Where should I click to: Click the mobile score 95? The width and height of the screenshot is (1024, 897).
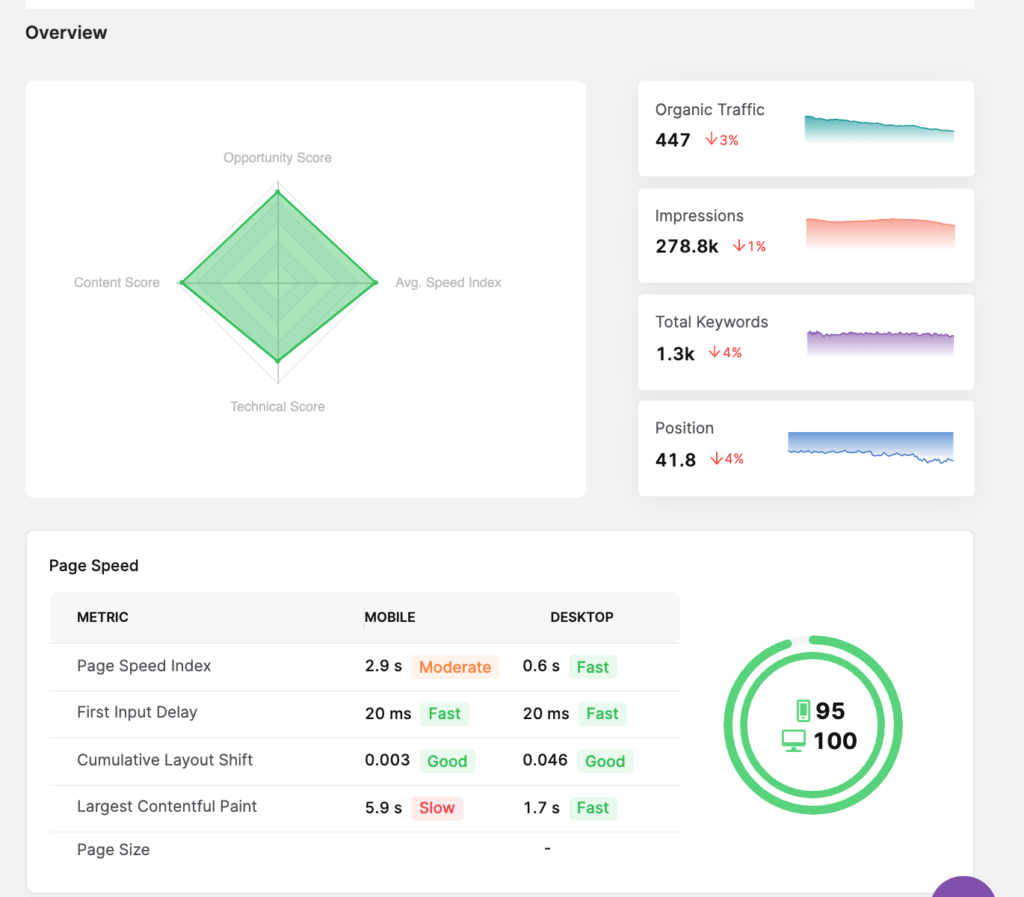pyautogui.click(x=830, y=711)
